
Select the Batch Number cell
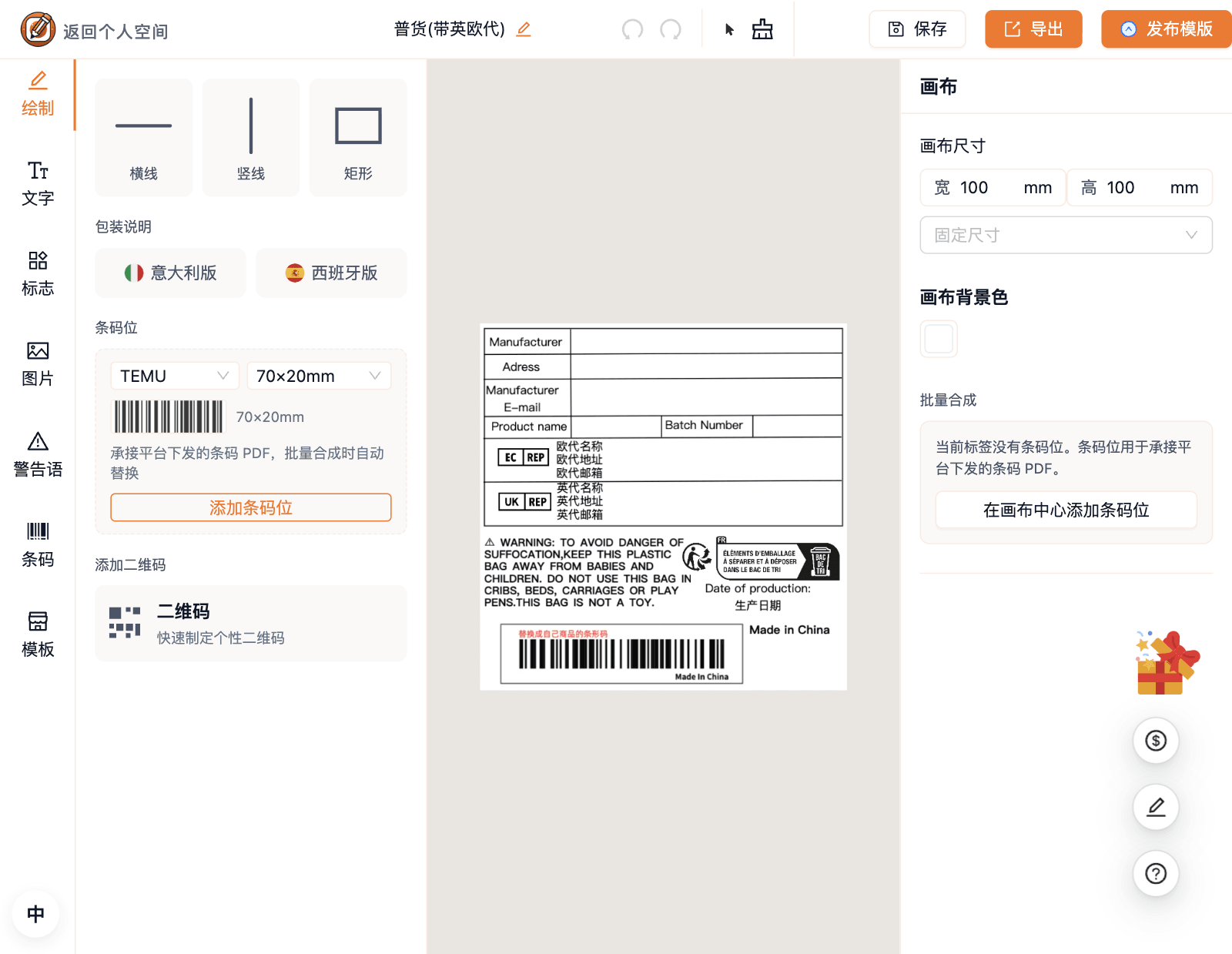coord(706,426)
